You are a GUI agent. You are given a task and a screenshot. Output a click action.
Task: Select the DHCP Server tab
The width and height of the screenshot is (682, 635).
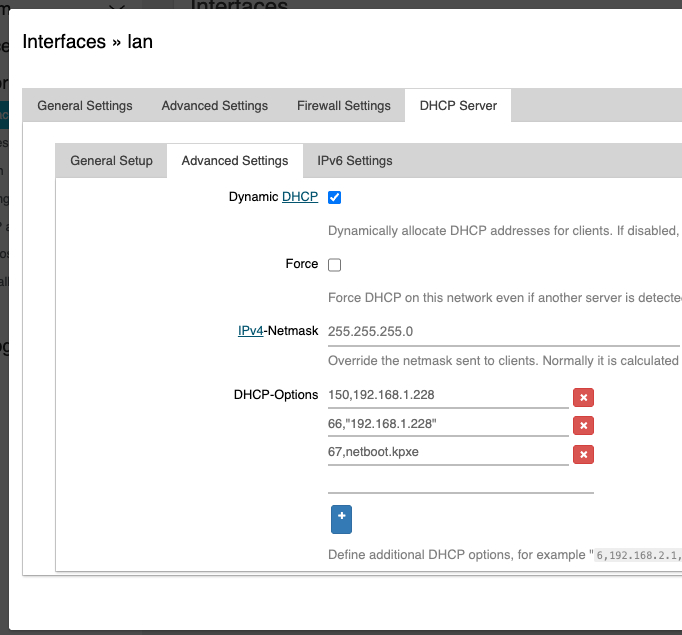458,106
